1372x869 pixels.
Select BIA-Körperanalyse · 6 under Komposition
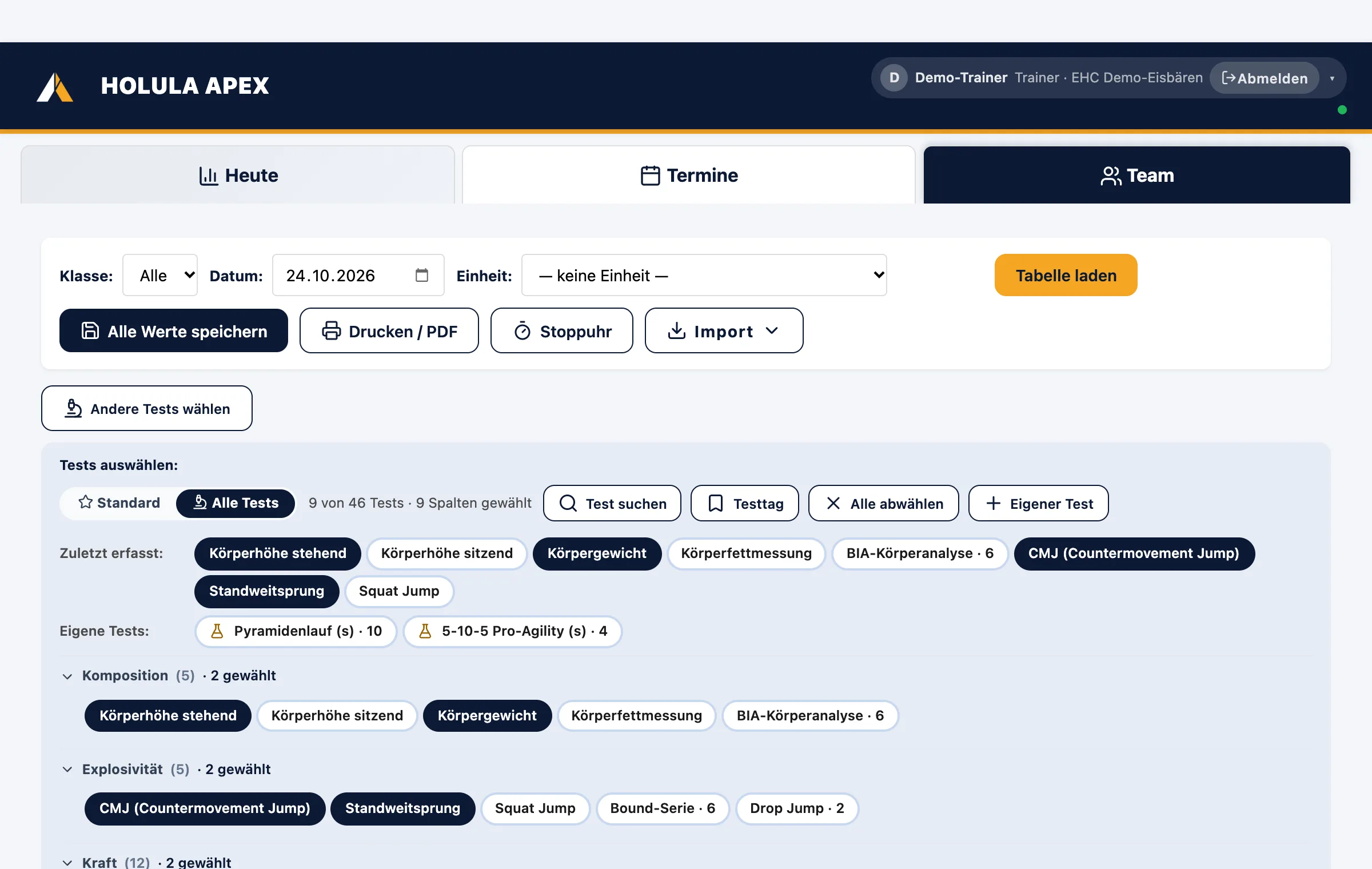(x=811, y=716)
